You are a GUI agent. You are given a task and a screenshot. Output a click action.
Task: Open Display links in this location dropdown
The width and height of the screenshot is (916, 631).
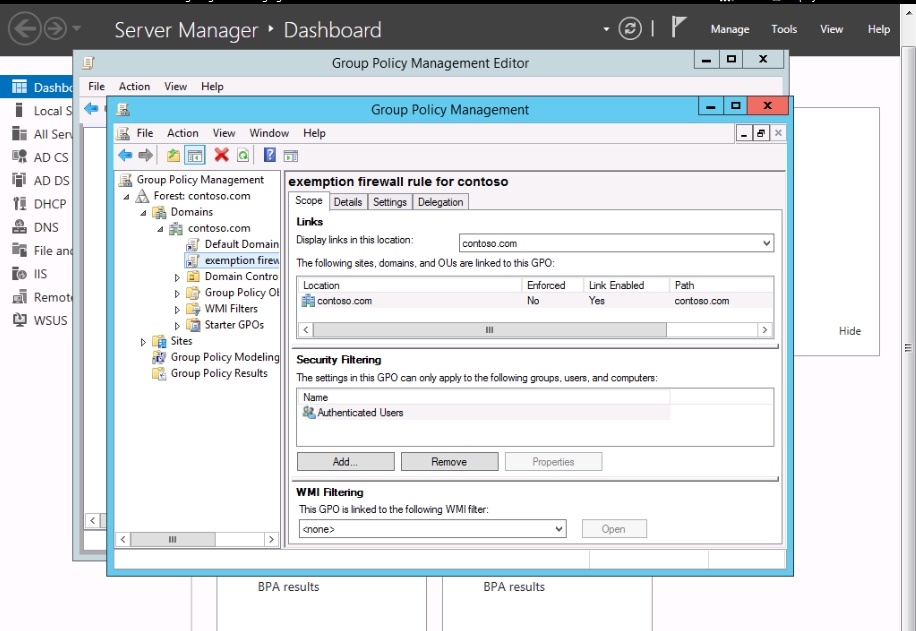click(x=766, y=243)
